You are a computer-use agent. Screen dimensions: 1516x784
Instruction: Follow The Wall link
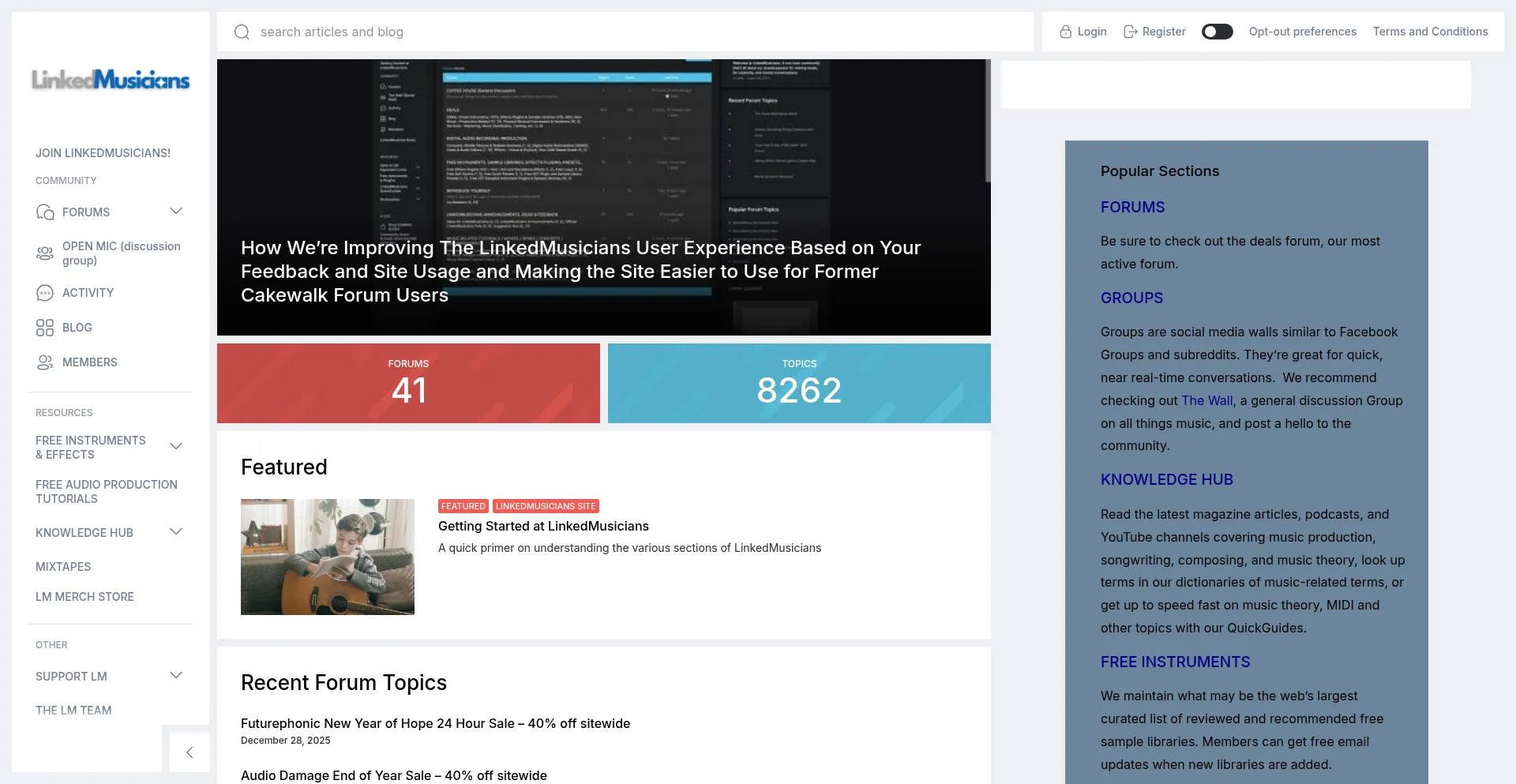1206,400
